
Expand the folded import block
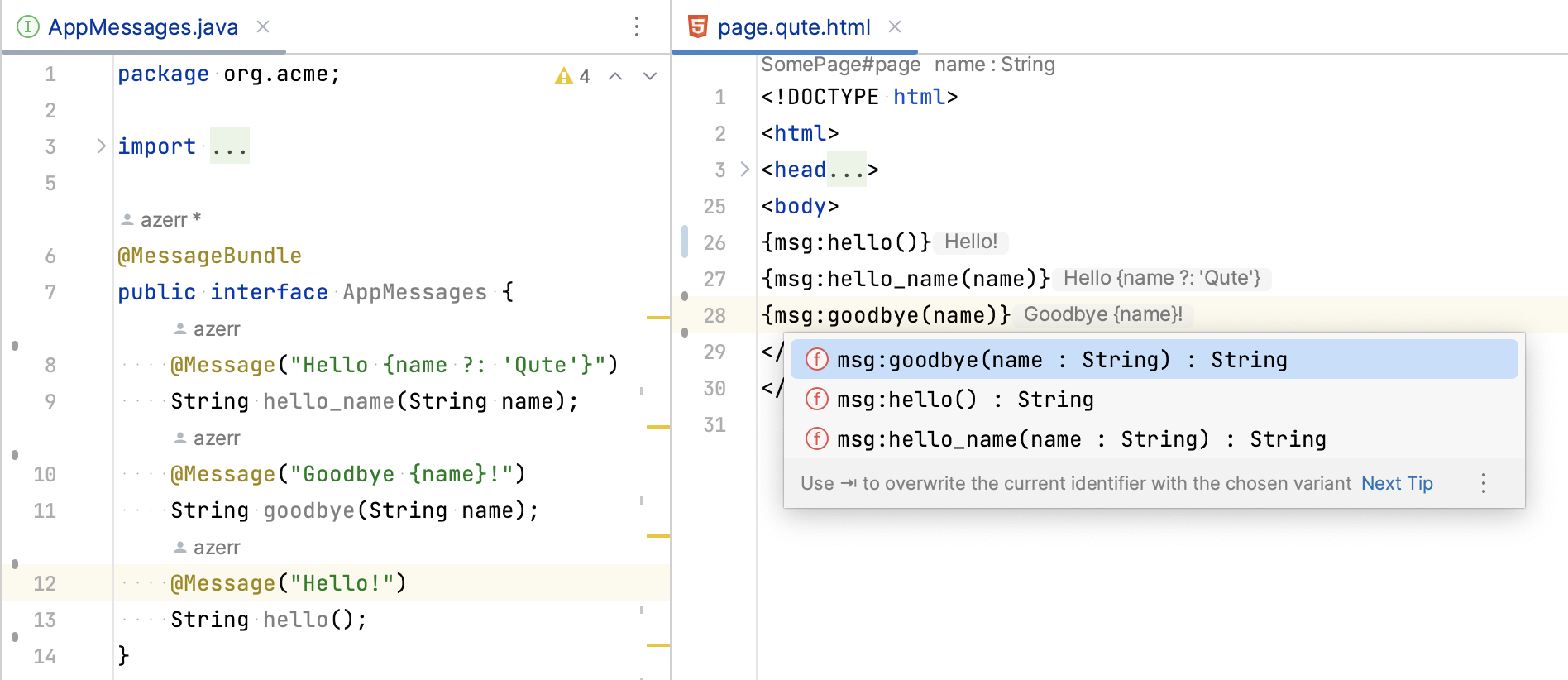click(x=101, y=146)
